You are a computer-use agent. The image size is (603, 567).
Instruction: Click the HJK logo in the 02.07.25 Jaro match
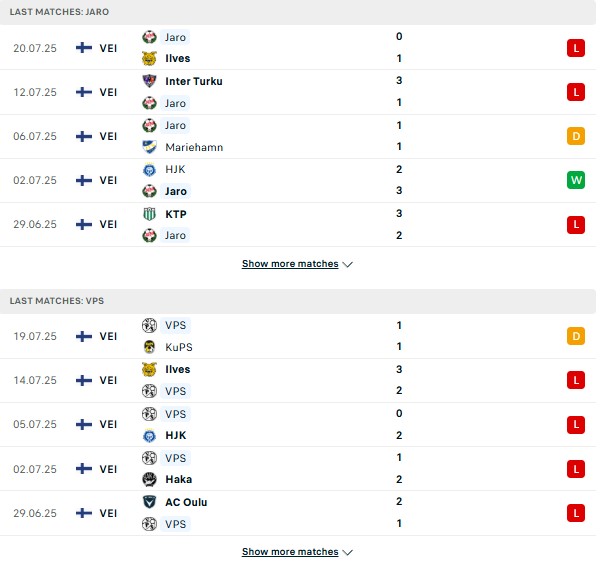149,170
